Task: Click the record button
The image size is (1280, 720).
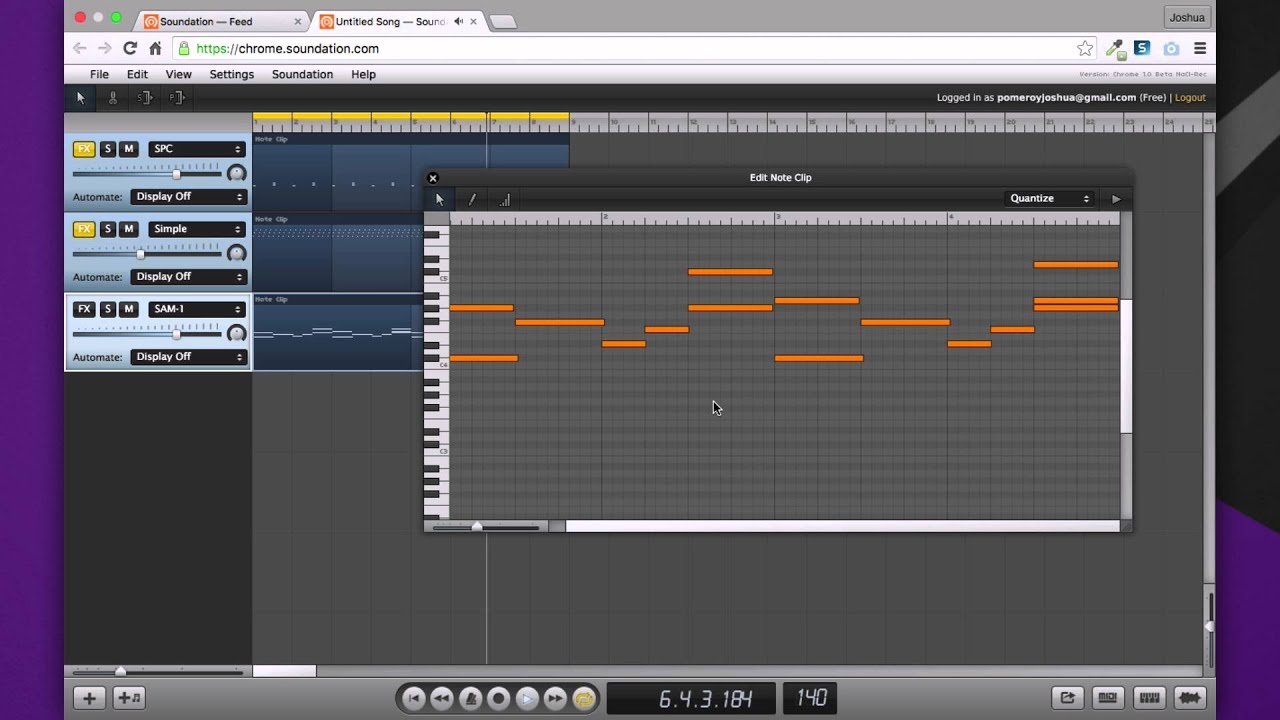Action: (498, 698)
